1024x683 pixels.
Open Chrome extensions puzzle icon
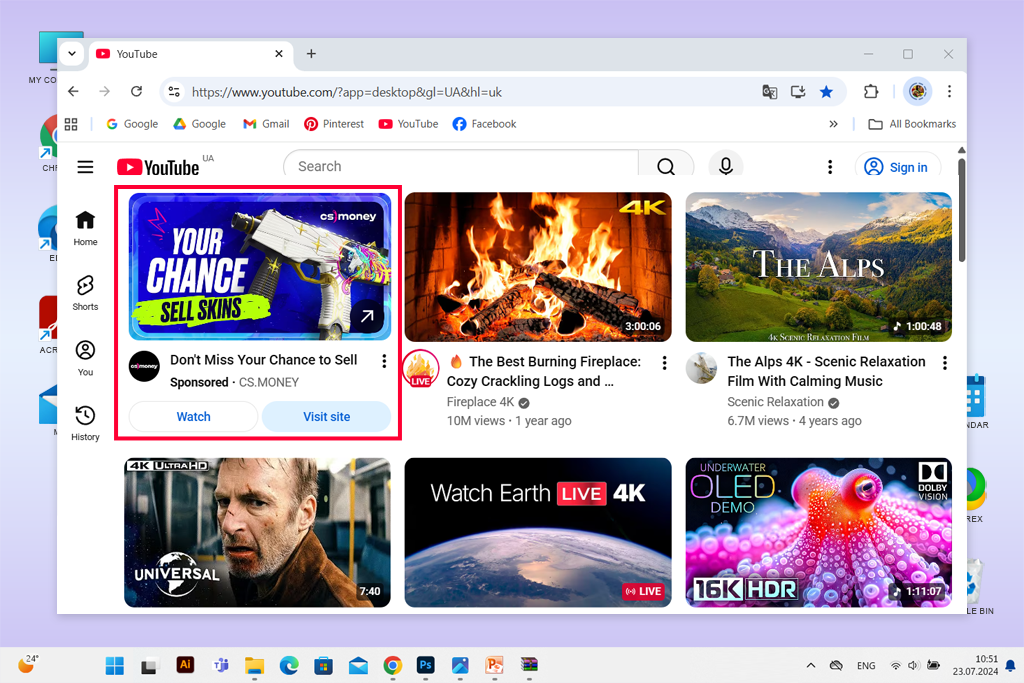[x=871, y=91]
